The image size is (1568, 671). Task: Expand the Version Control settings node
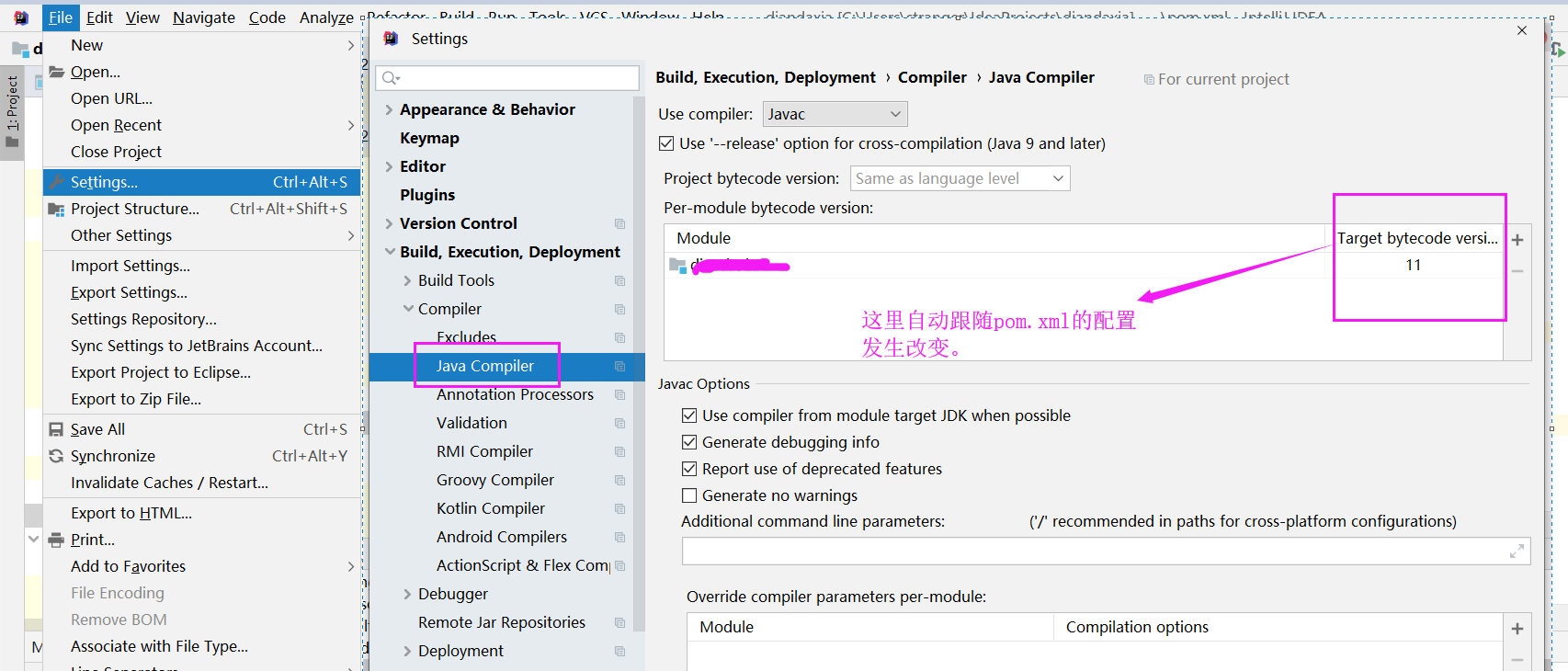389,223
